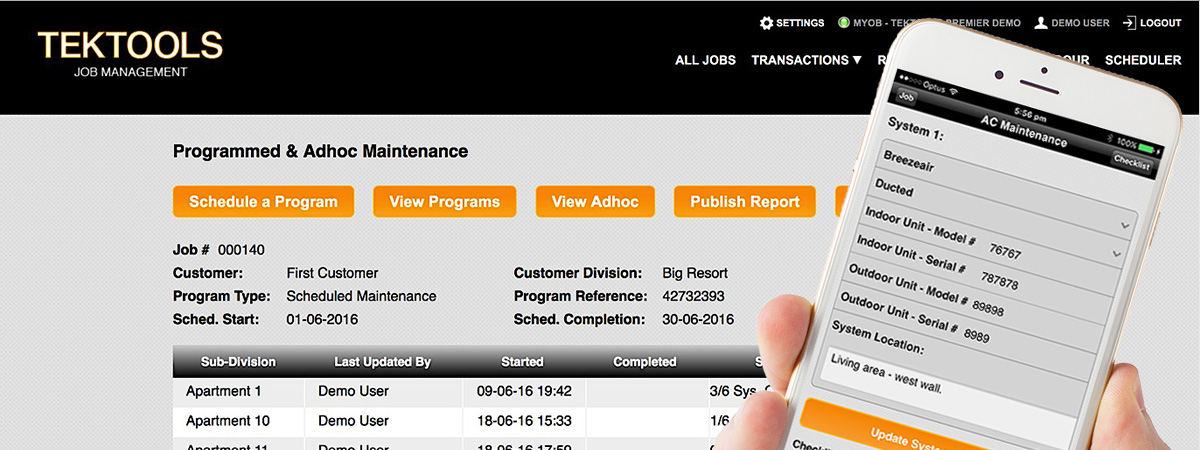Expand the Transactions dropdown menu

[806, 60]
